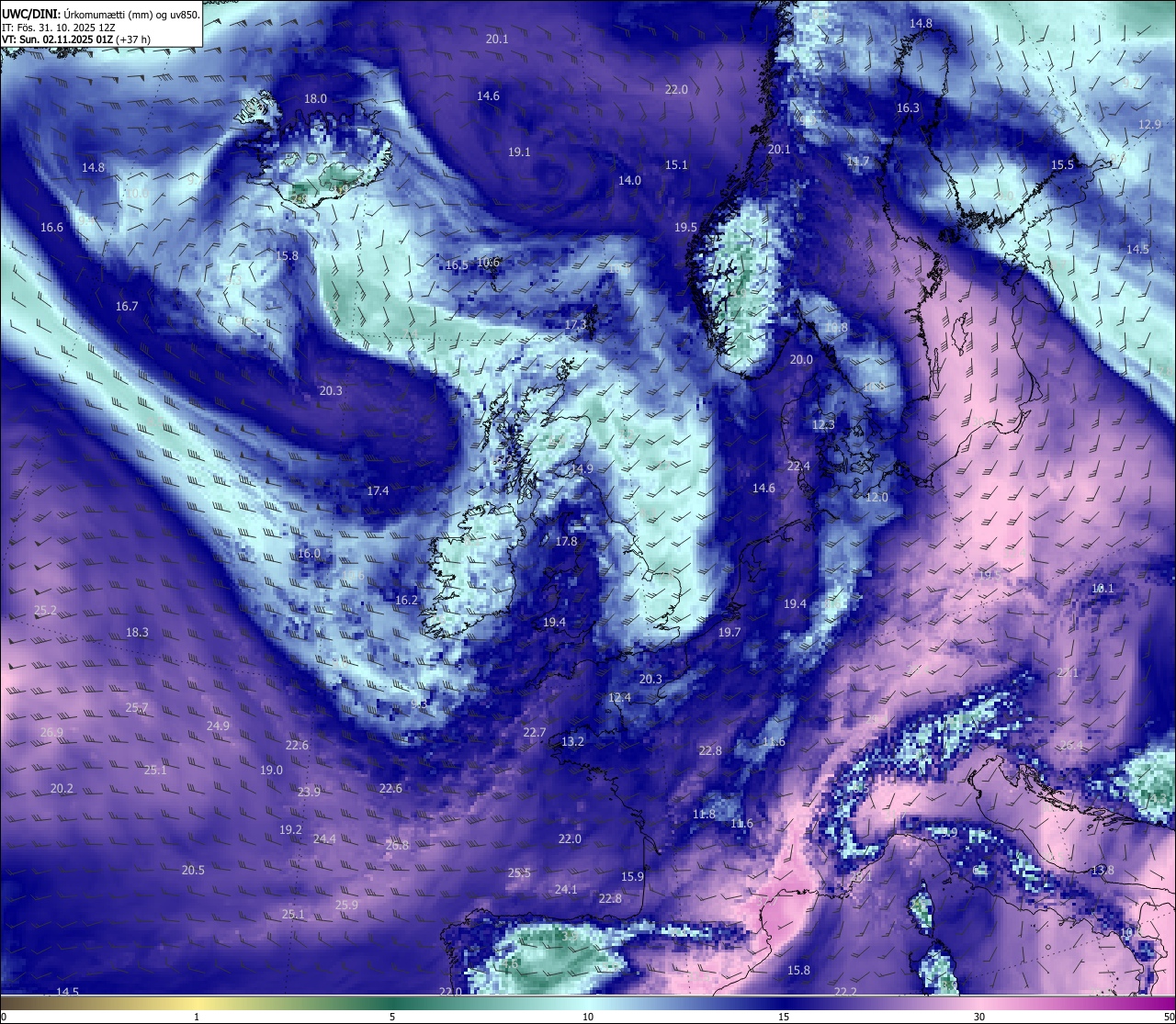Select the 19.0 map value
1176x1024 pixels.
(271, 770)
